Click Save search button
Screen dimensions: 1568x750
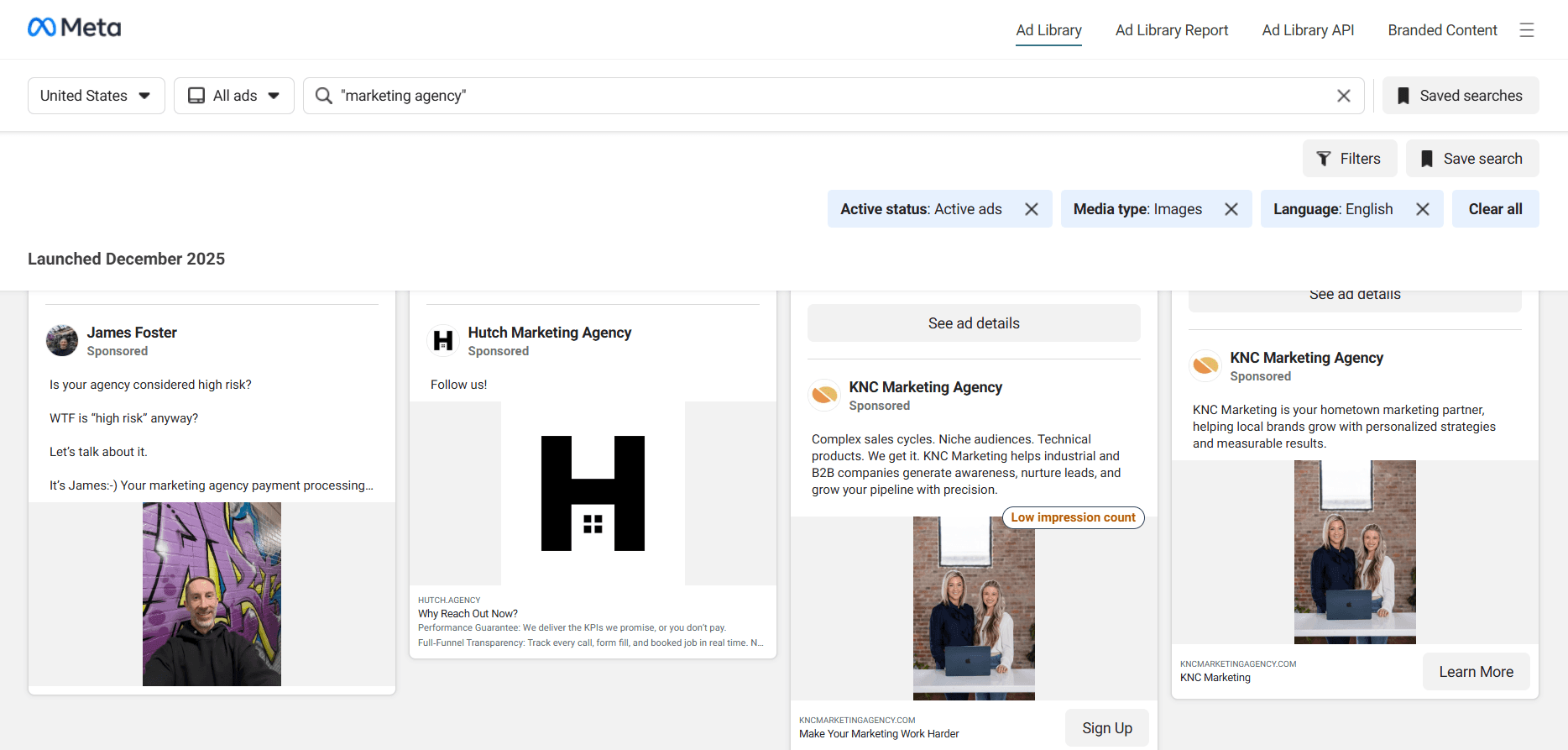(x=1472, y=159)
